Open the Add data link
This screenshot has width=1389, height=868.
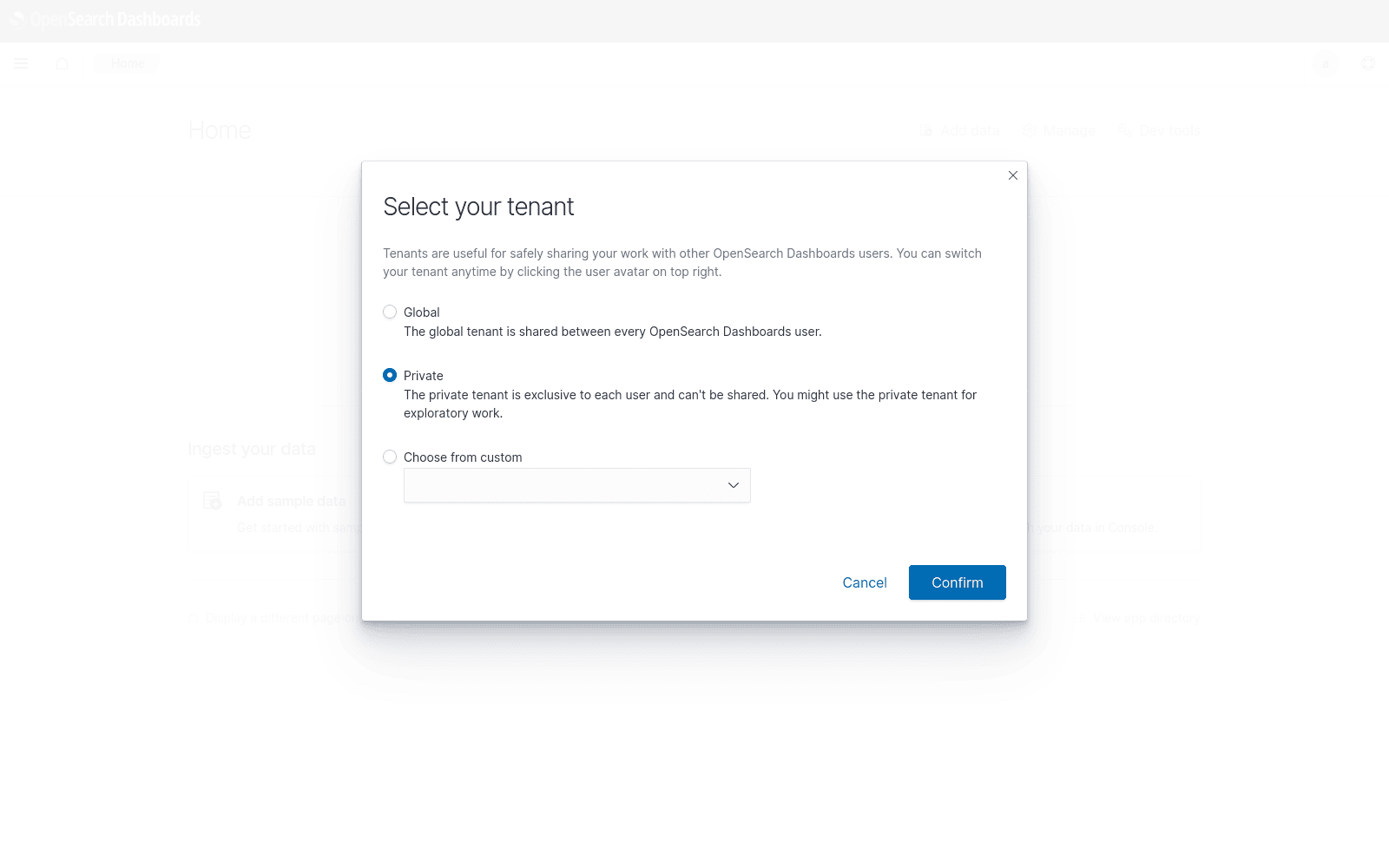(960, 130)
